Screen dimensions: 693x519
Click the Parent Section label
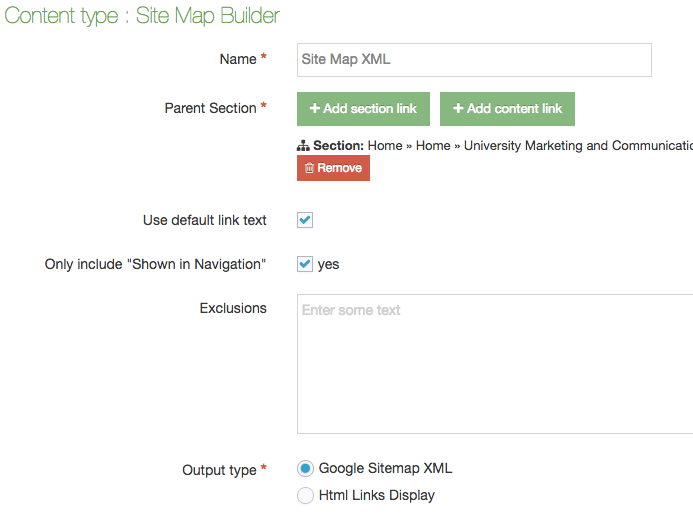pos(210,108)
